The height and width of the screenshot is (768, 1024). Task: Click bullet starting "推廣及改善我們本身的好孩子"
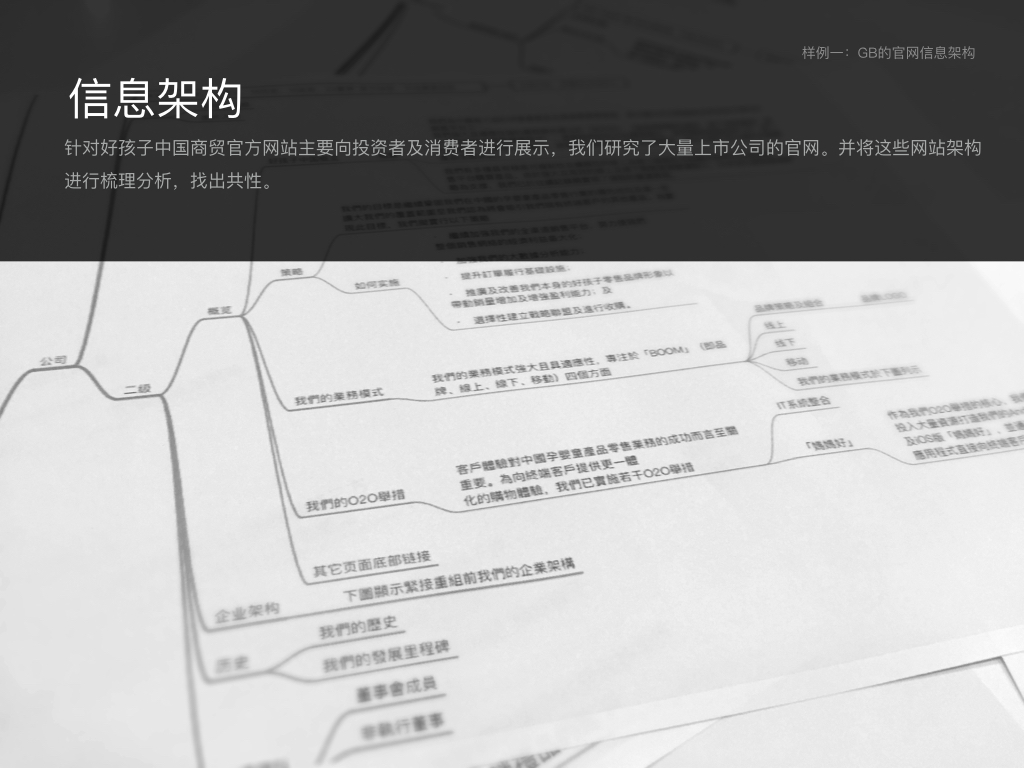click(562, 289)
